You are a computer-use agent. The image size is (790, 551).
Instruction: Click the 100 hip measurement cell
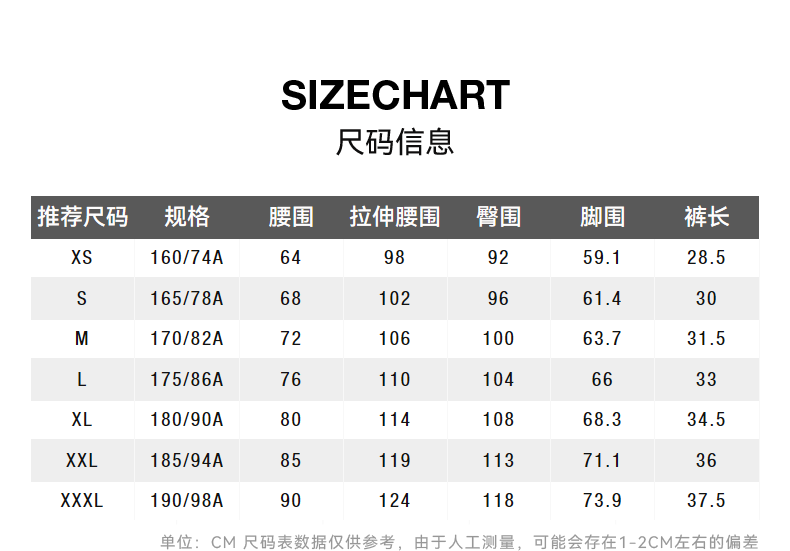499,339
